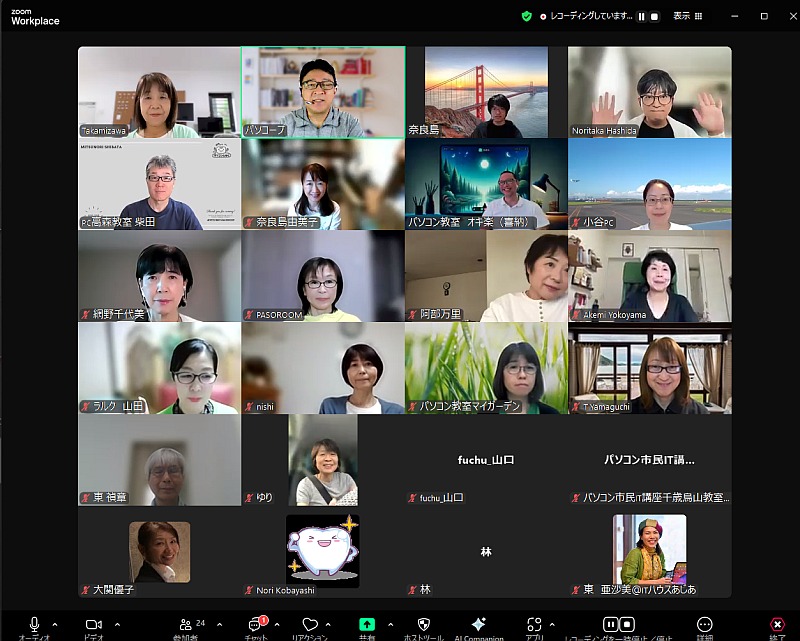Screen dimensions: 800x641
Task: Stop recording beside the レコーディングしています text
Action: click(x=654, y=16)
